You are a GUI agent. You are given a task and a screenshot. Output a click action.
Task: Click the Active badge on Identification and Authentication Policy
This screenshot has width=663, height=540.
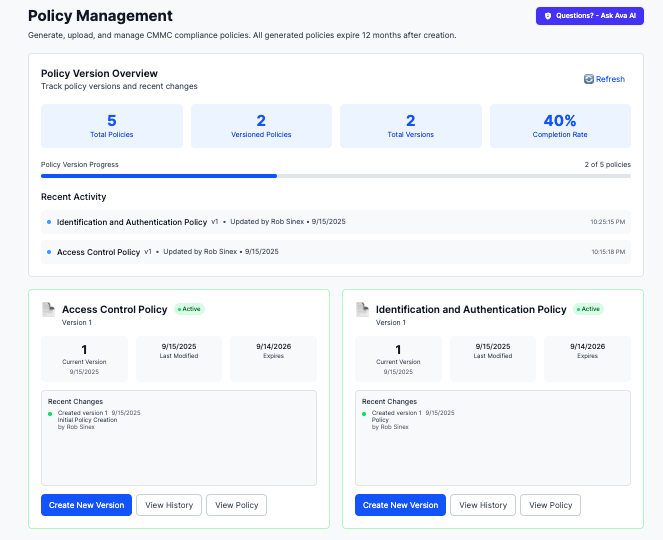[588, 309]
